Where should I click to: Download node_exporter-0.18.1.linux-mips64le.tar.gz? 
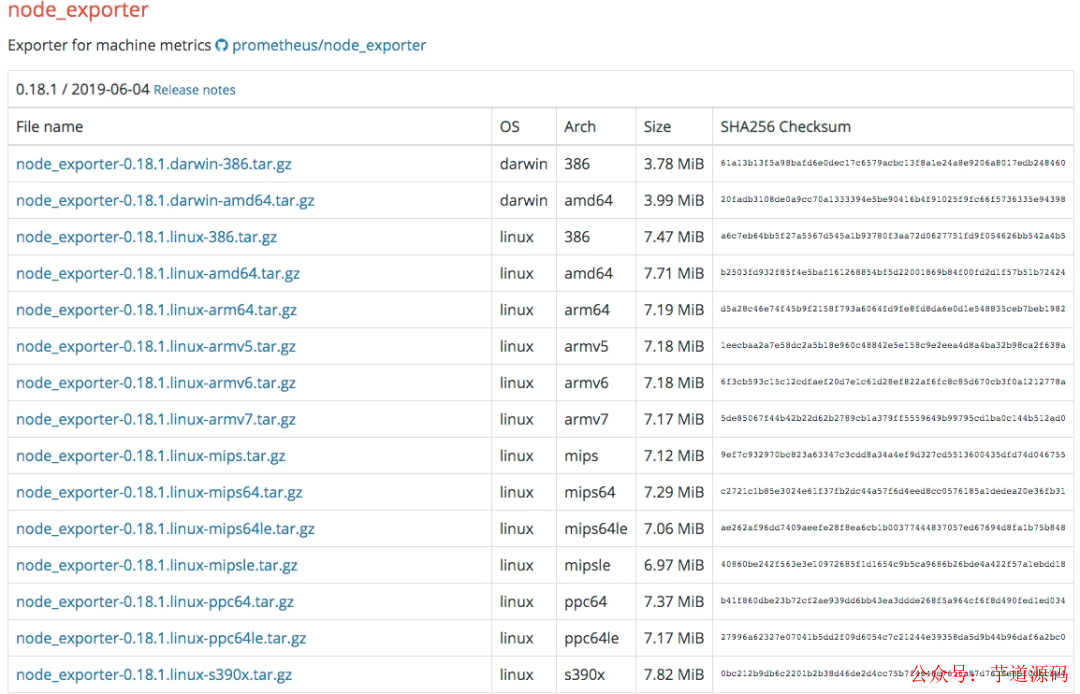point(165,529)
